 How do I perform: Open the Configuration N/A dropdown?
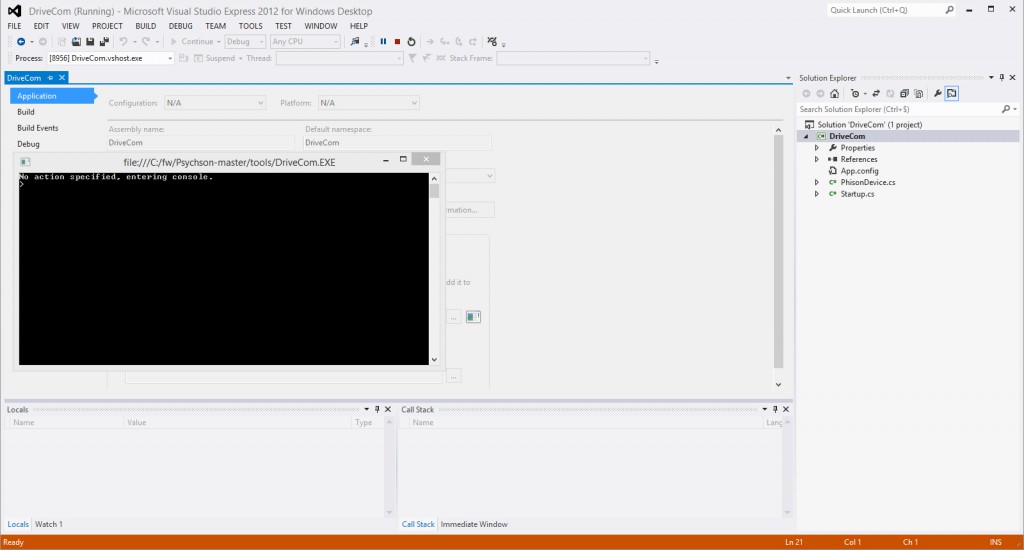260,103
